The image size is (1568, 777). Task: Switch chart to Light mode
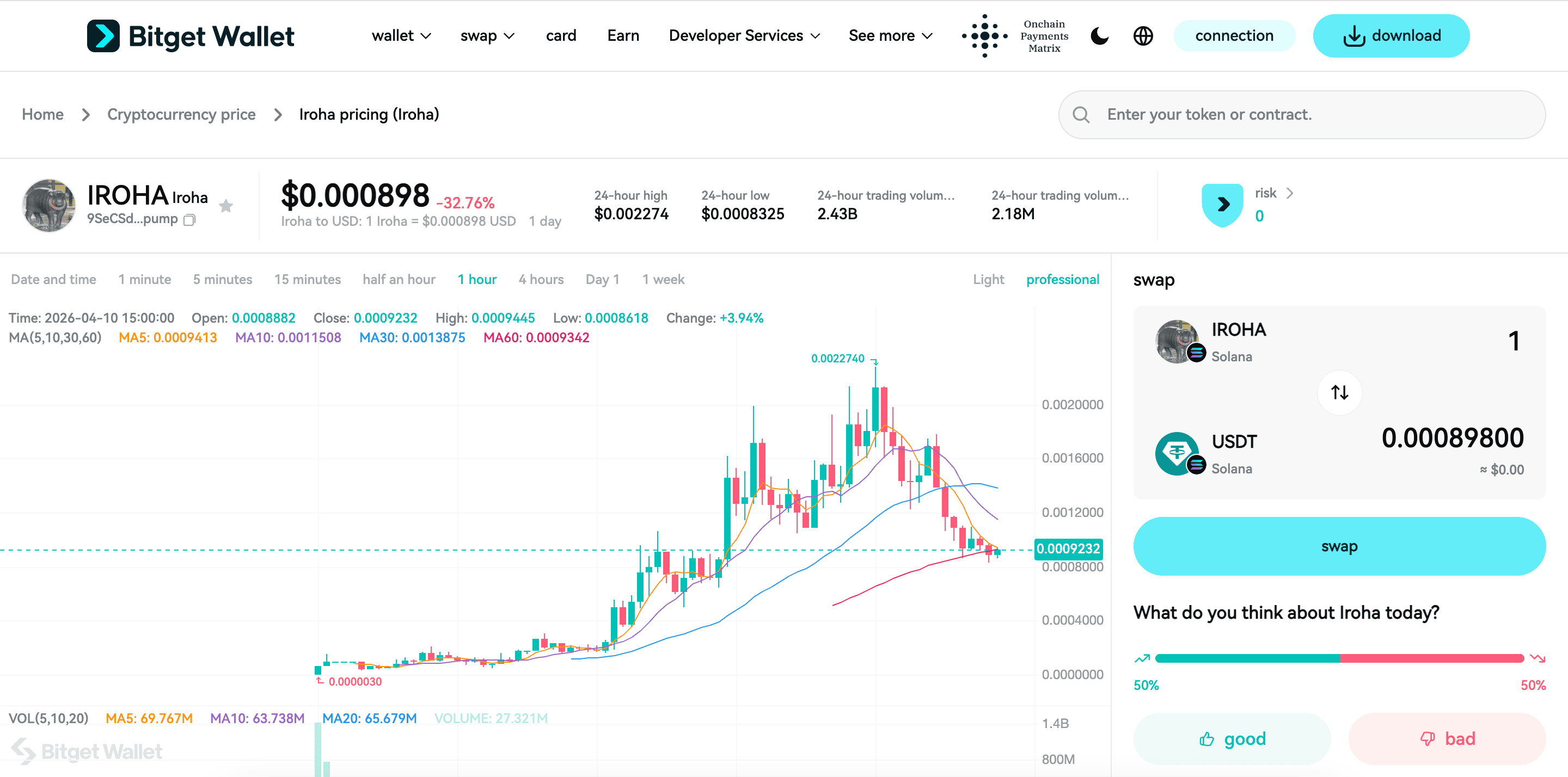click(988, 279)
